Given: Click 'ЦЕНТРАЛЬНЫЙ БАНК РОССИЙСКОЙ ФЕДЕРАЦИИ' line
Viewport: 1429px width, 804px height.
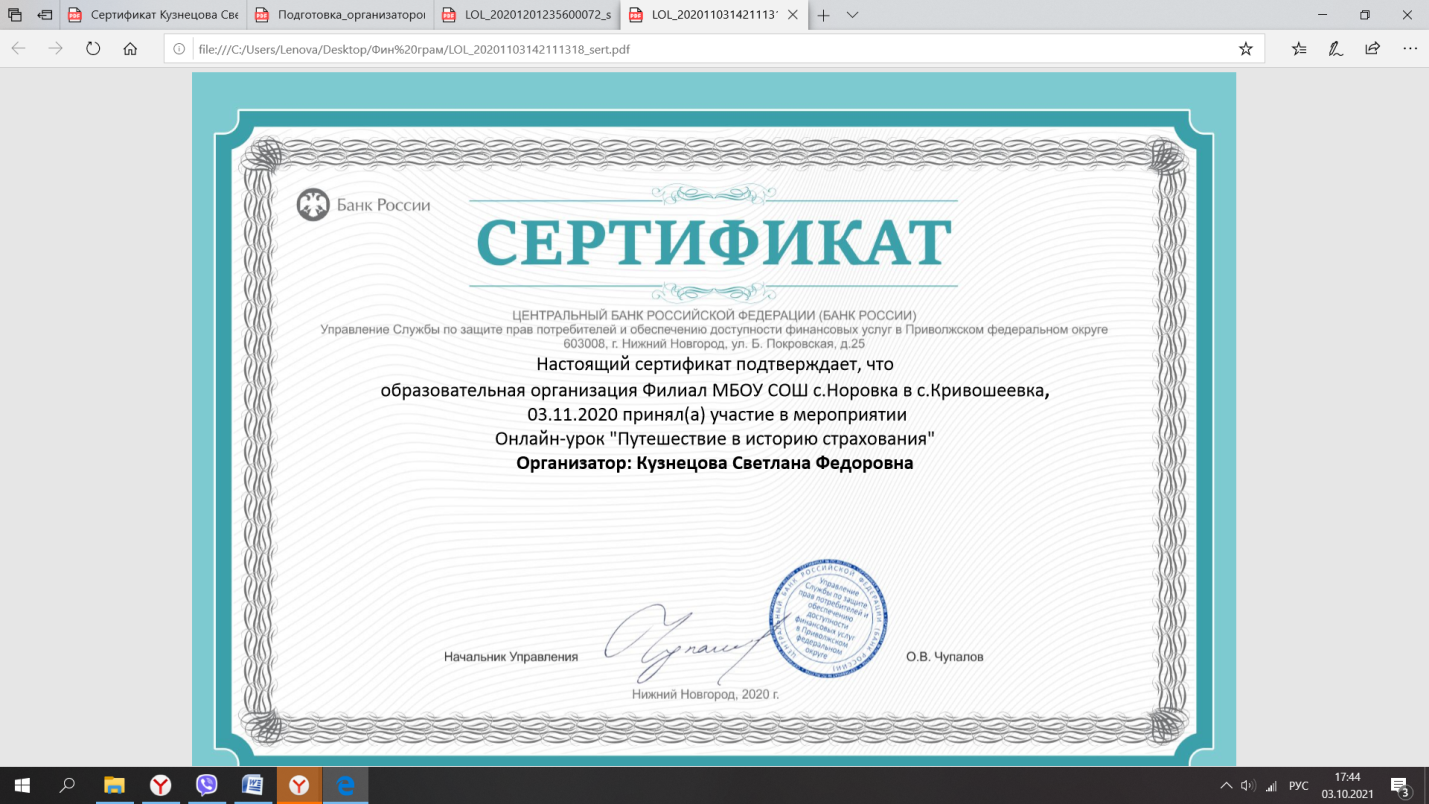Looking at the screenshot, I should point(714,316).
